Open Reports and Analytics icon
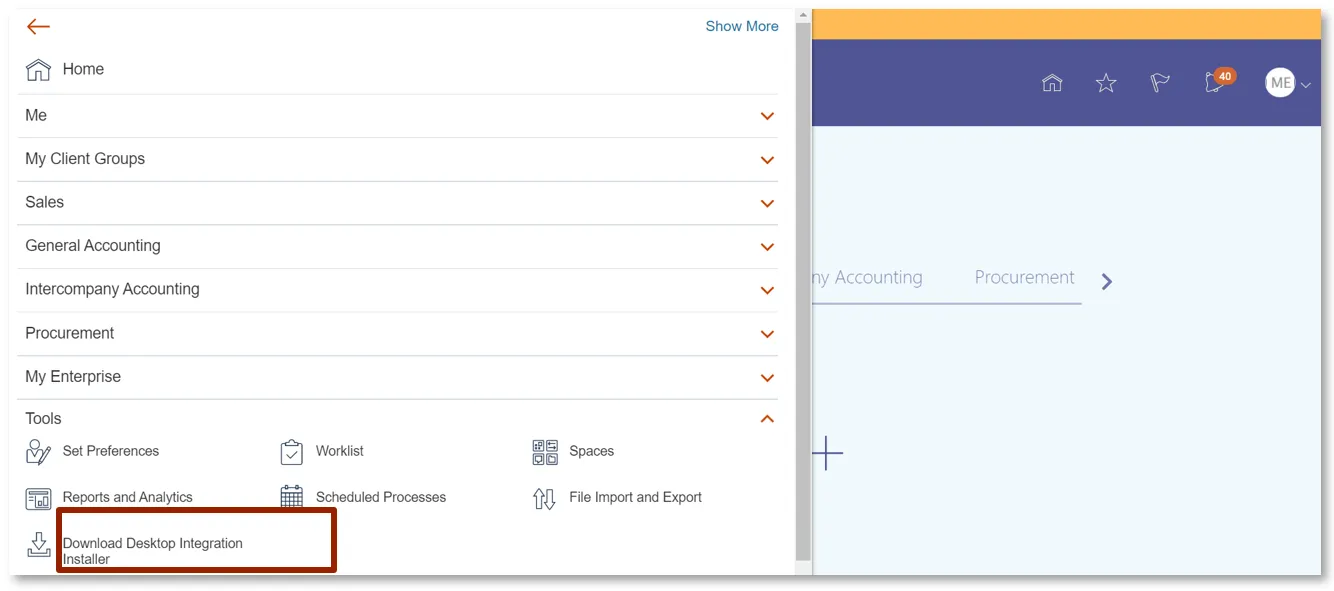This screenshot has height=591, width=1334. pyautogui.click(x=39, y=498)
